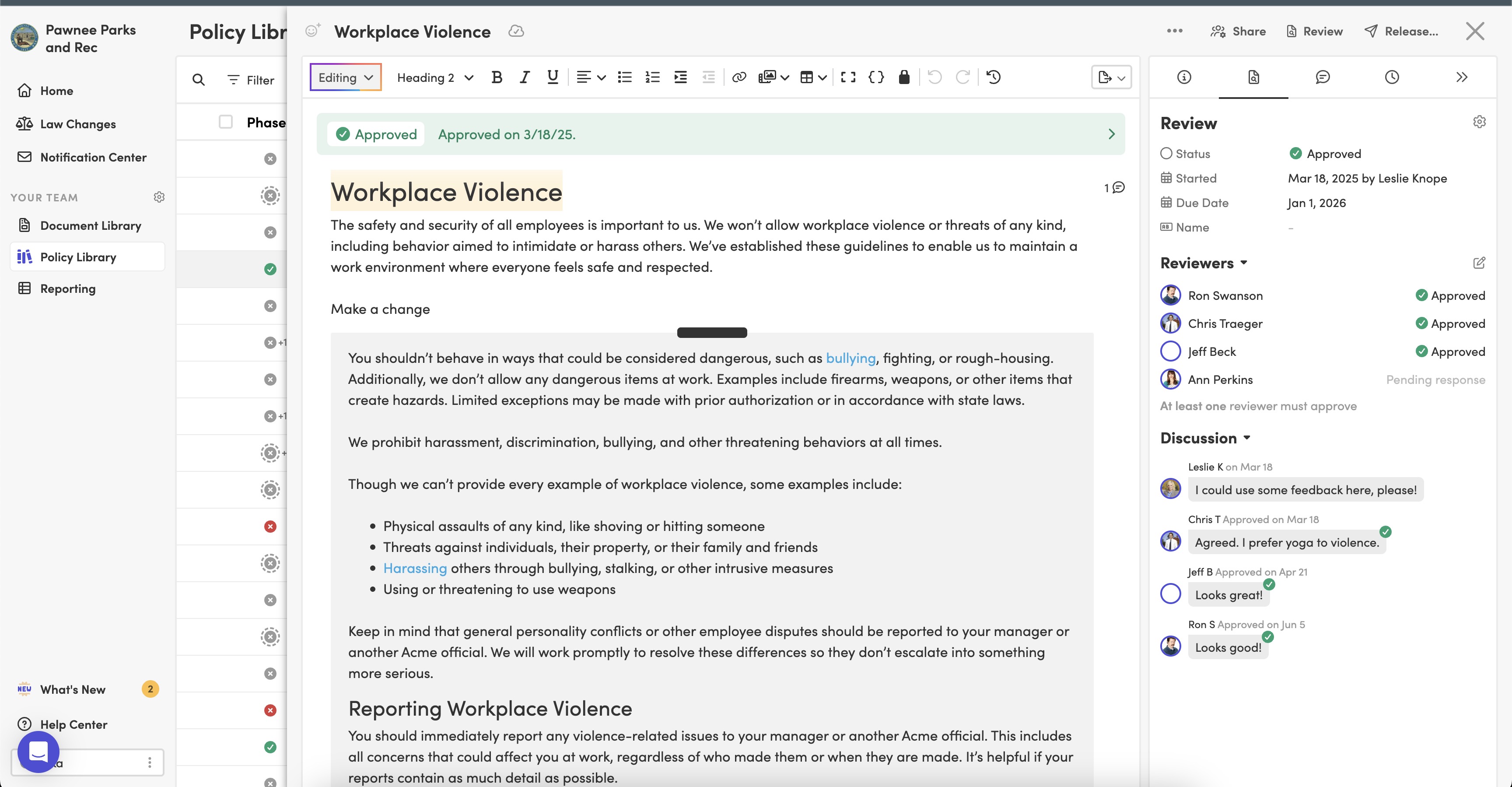Search the Policy Library with magnifier icon
The image size is (1512, 787).
(x=198, y=80)
